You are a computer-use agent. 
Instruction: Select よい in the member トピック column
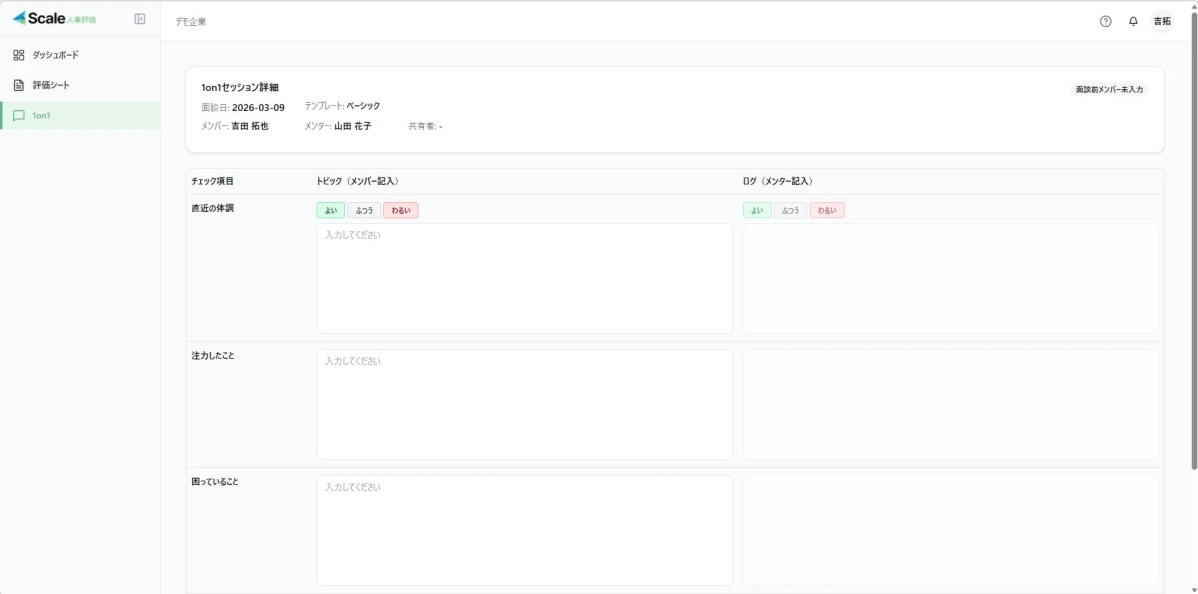[330, 211]
